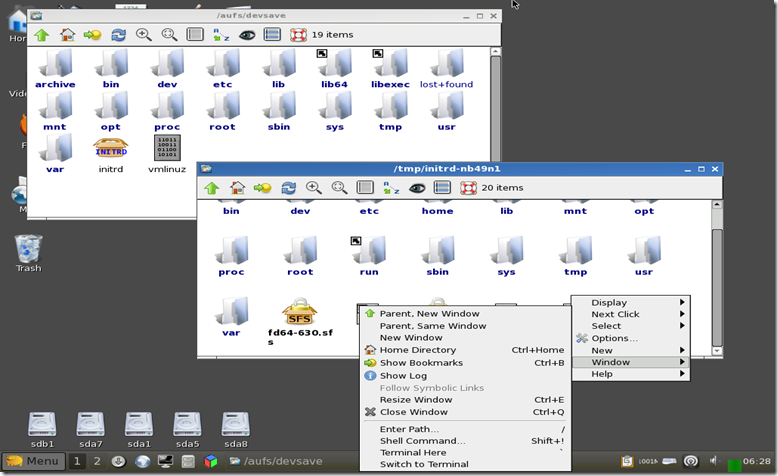Select the lib64 symlink folder
This screenshot has height=476, width=778.
(x=334, y=68)
